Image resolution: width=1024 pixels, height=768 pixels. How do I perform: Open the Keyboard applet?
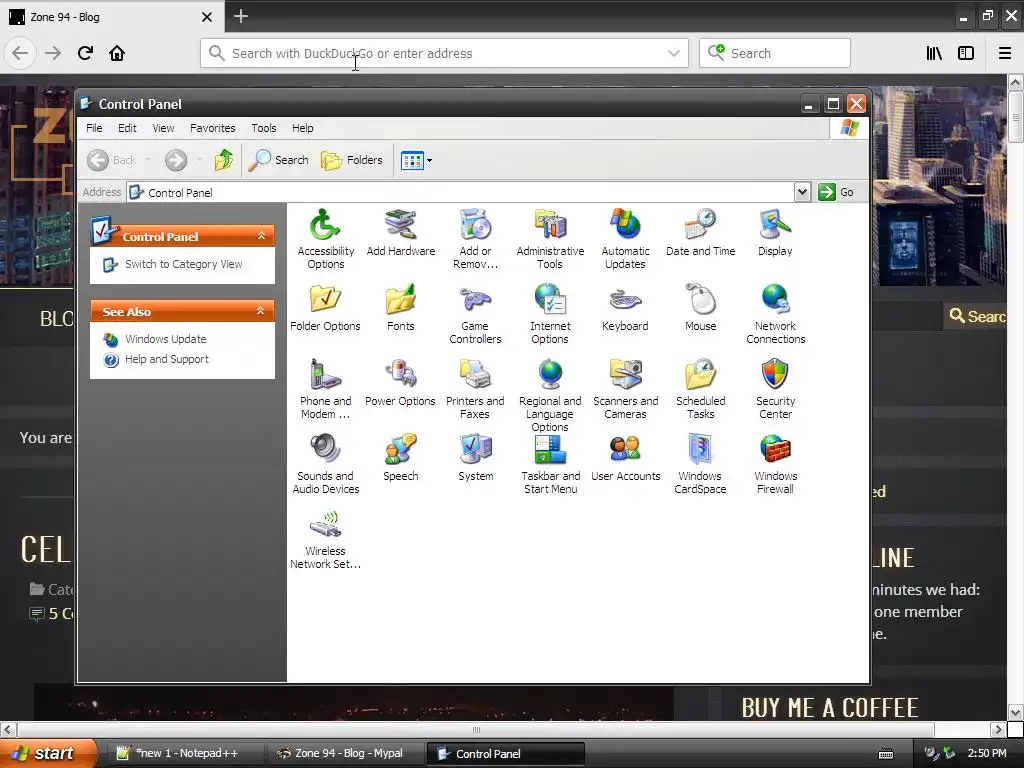(x=625, y=308)
